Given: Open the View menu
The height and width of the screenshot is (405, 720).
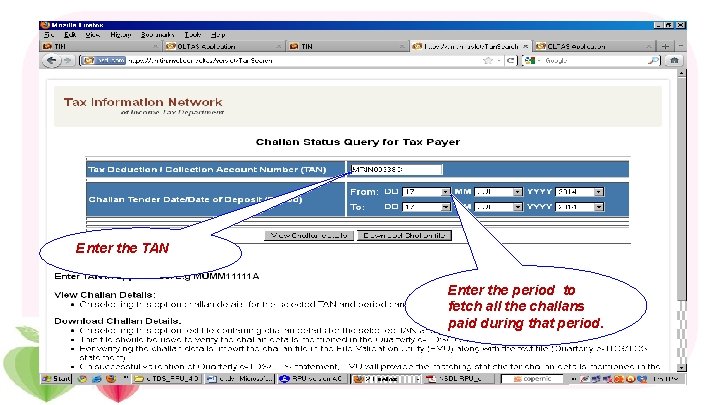Looking at the screenshot, I should click(x=93, y=34).
